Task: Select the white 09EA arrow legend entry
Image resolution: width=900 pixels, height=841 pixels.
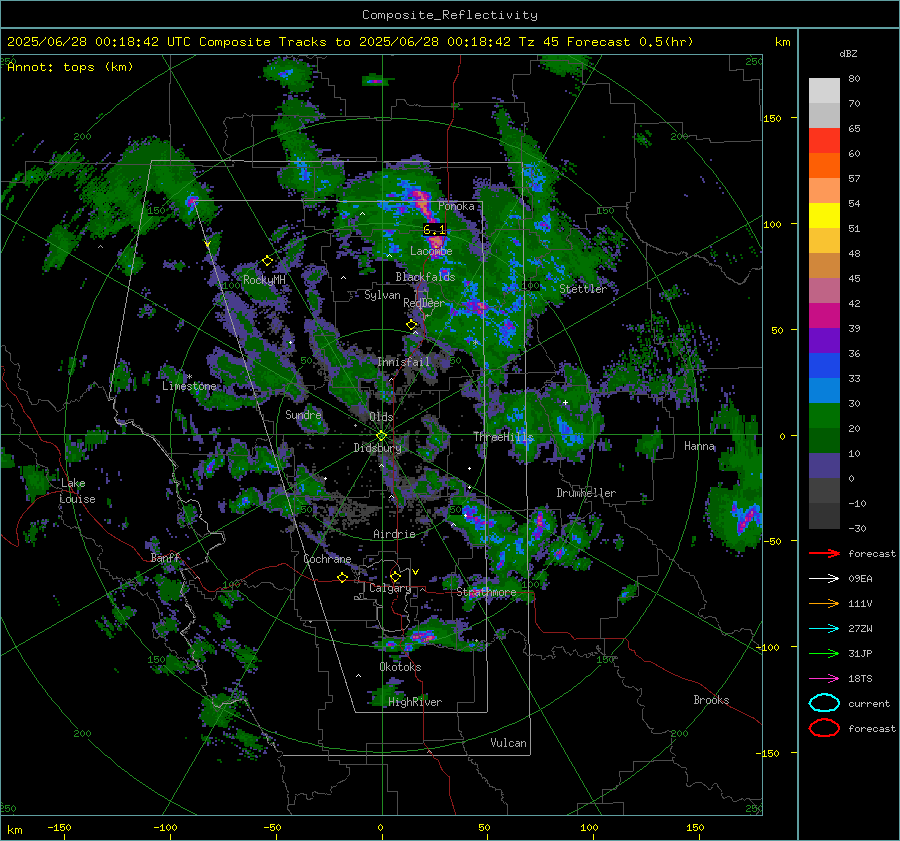Action: 824,578
